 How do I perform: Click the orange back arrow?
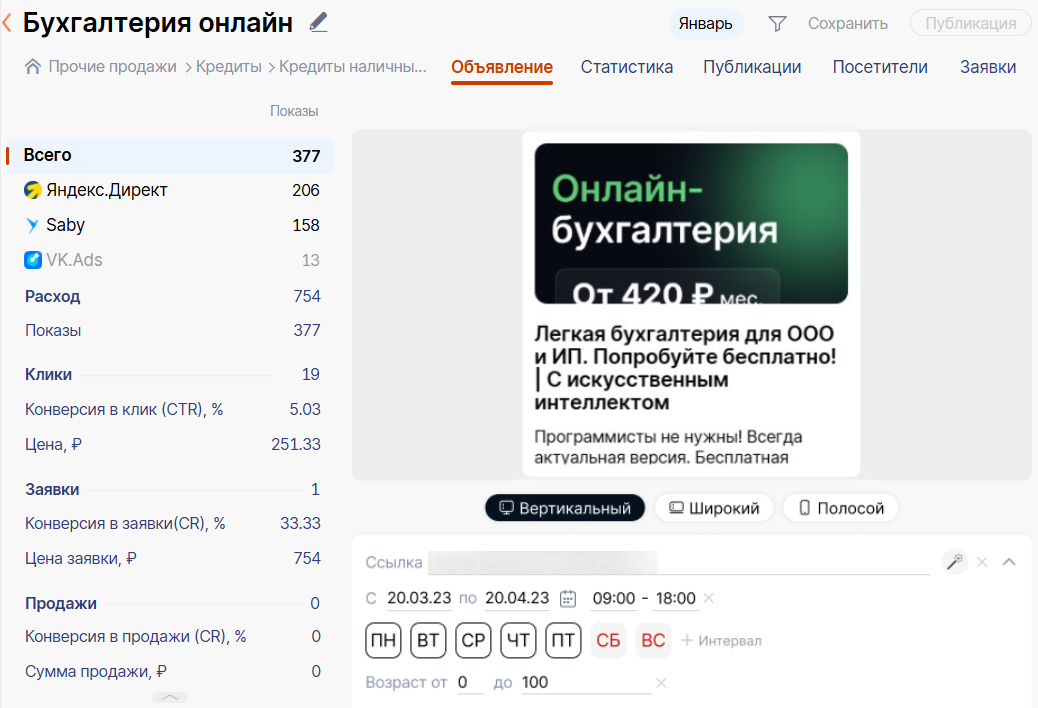[x=7, y=23]
